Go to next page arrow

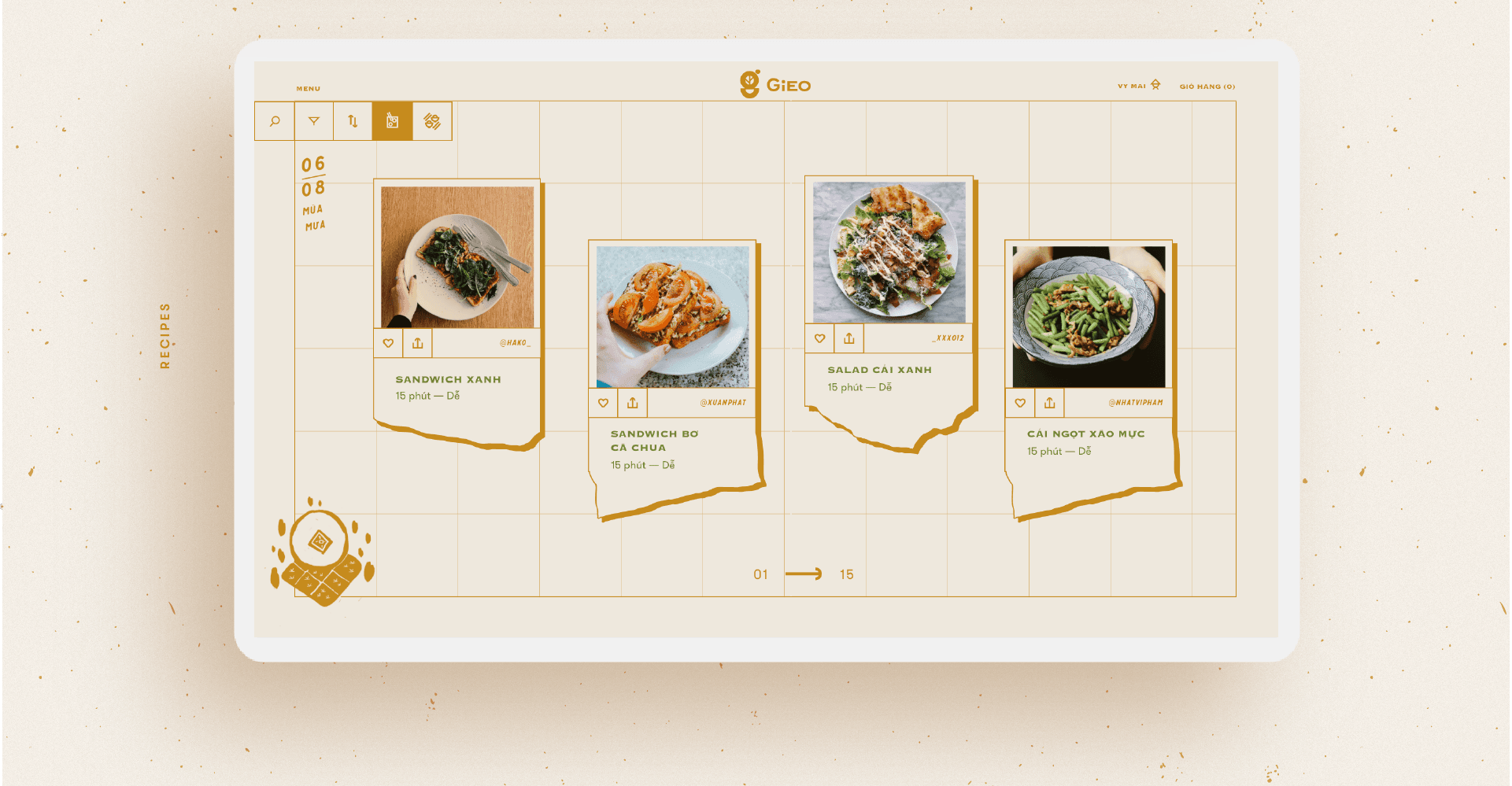coord(804,574)
